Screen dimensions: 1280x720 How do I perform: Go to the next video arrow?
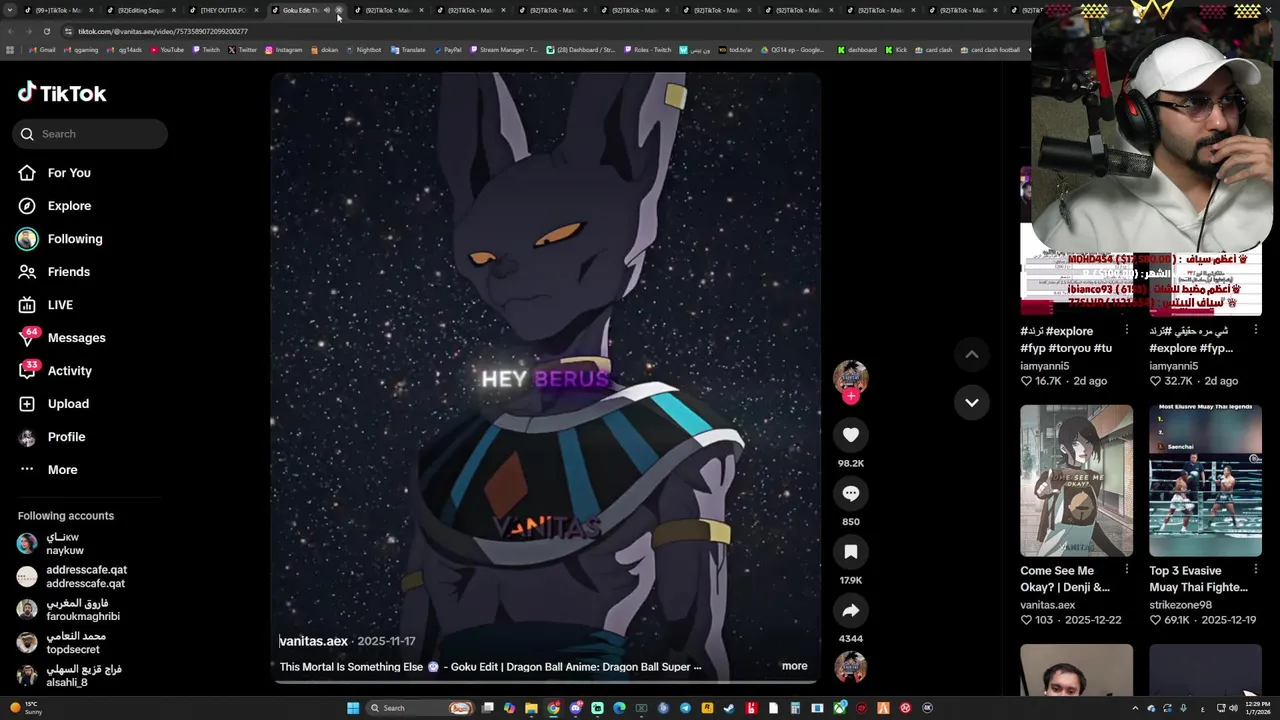click(971, 402)
